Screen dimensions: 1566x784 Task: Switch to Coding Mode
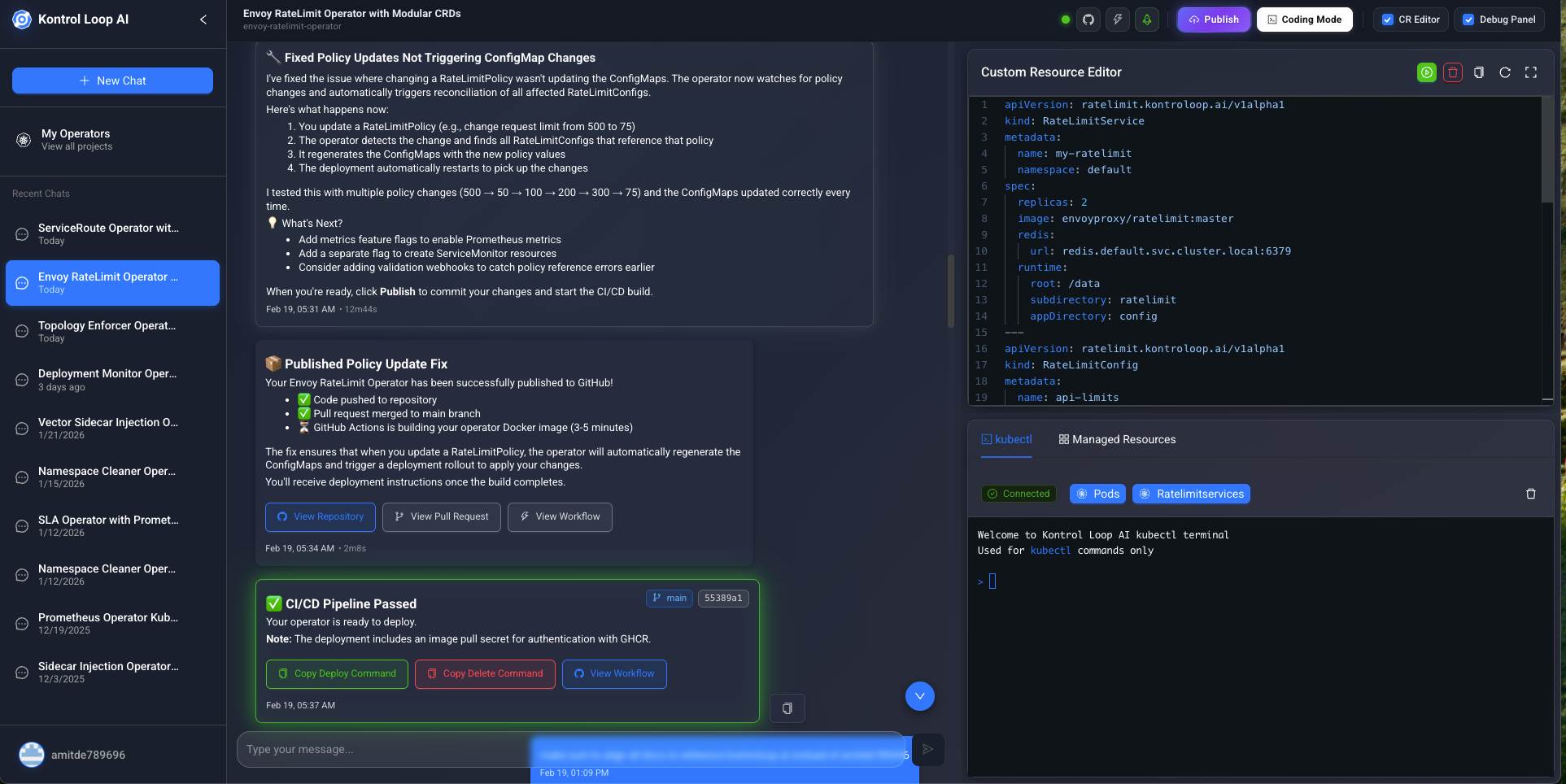[1304, 19]
